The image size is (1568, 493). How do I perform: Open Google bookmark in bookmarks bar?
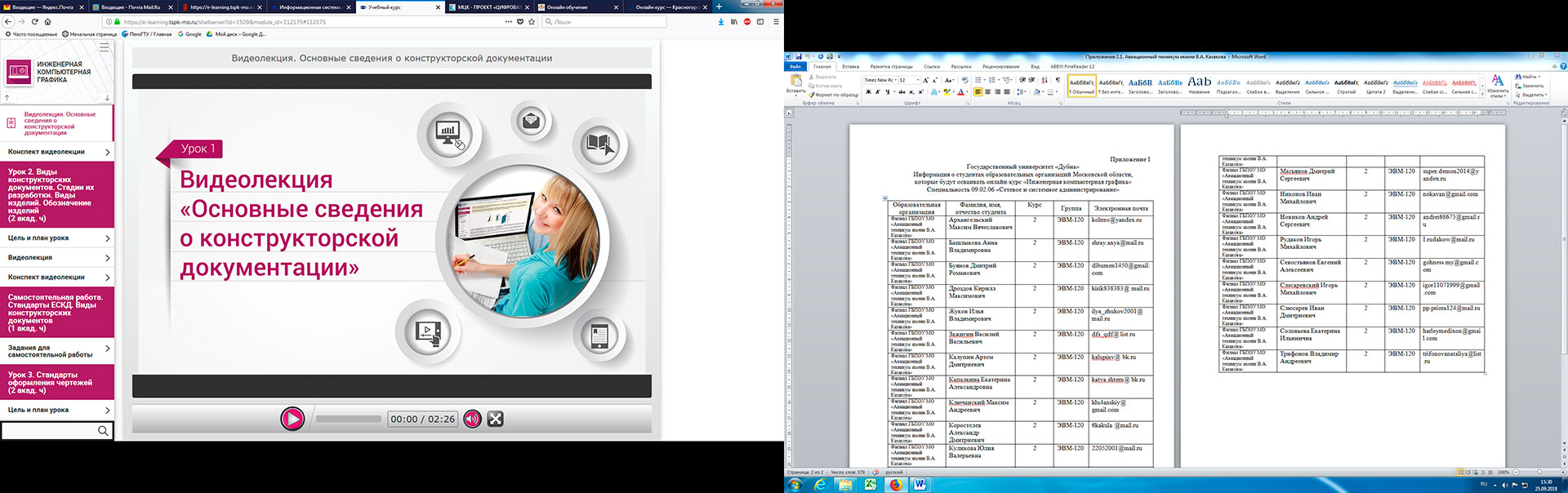click(x=189, y=34)
